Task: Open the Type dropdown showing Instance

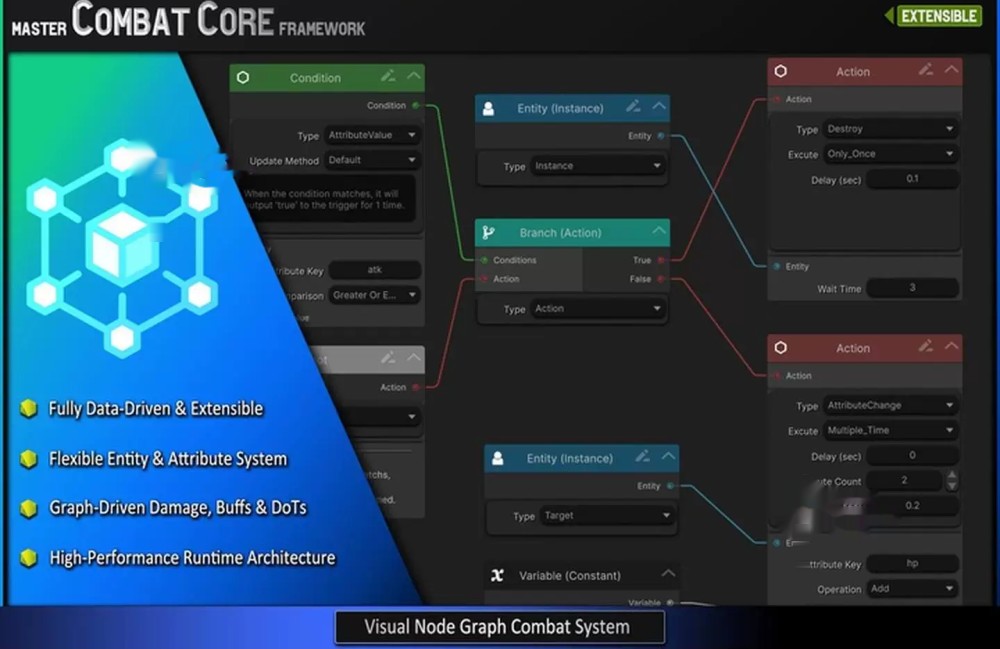Action: (x=598, y=166)
